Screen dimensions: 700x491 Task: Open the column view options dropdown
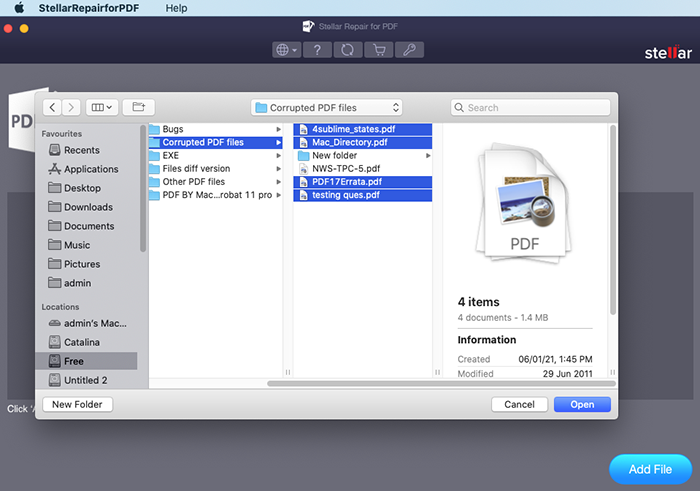(103, 107)
